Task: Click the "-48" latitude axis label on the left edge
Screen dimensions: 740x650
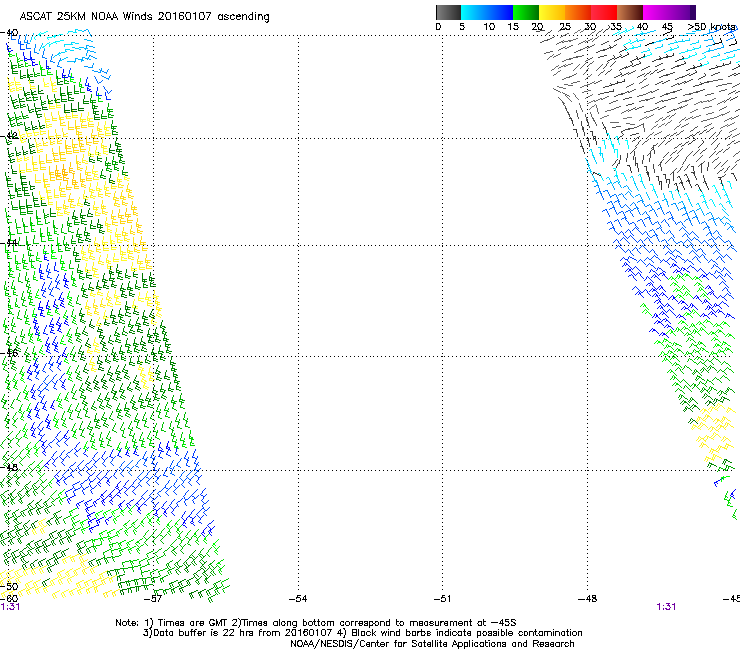Action: 10,467
